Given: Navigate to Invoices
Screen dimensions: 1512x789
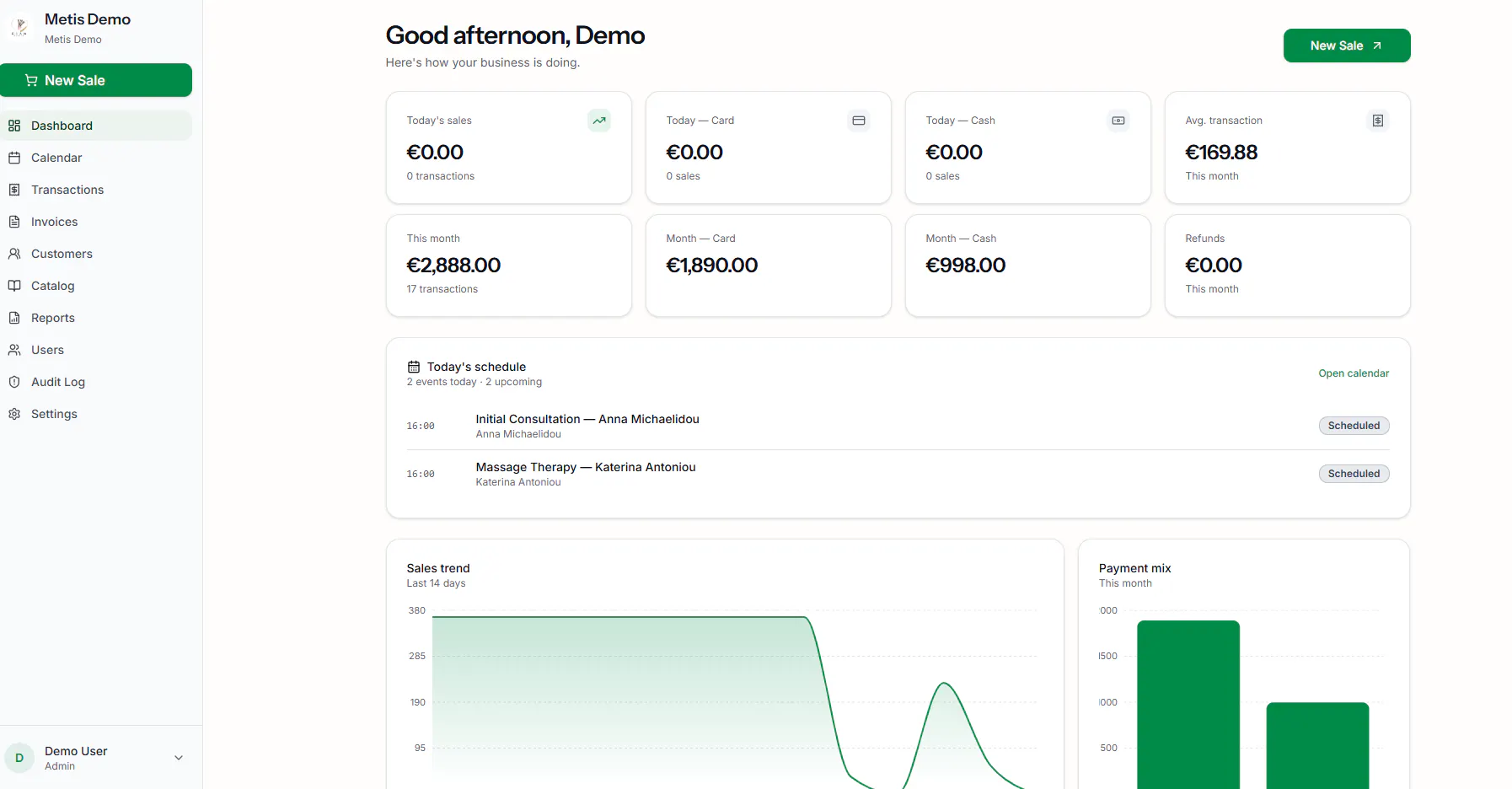Looking at the screenshot, I should pyautogui.click(x=96, y=222).
